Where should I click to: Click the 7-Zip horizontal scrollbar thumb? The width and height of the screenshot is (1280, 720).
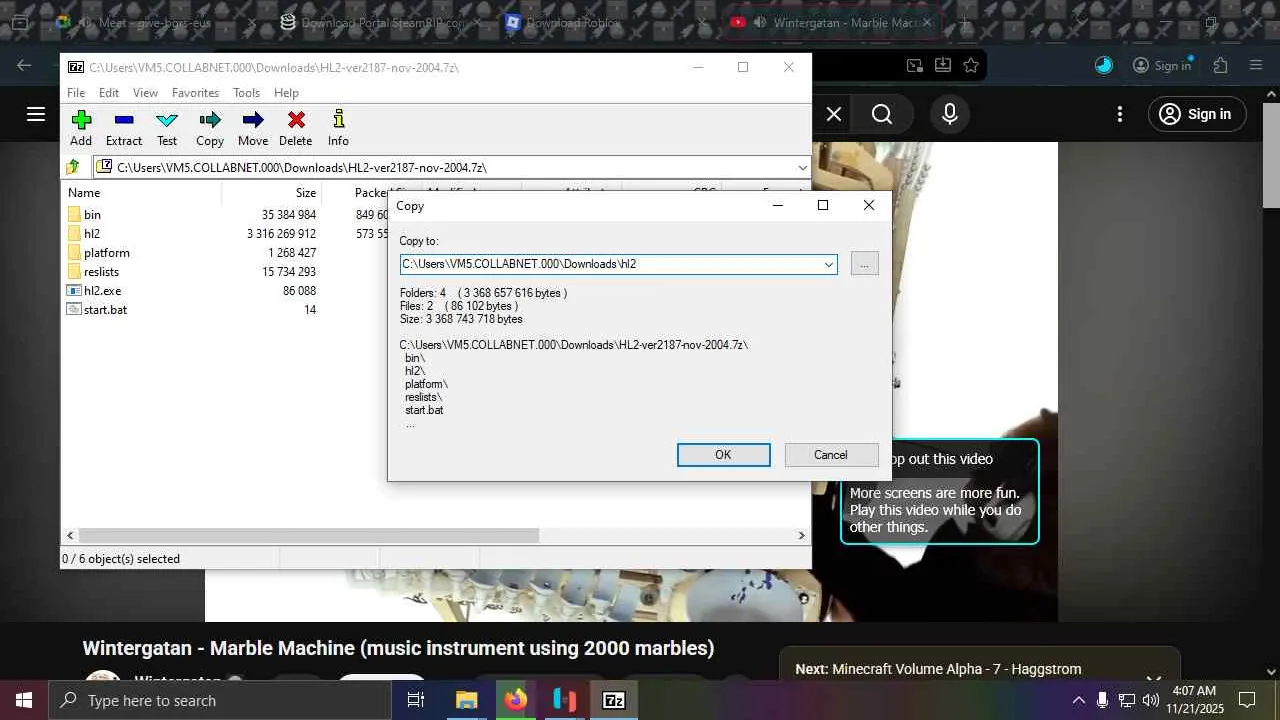[x=309, y=536]
